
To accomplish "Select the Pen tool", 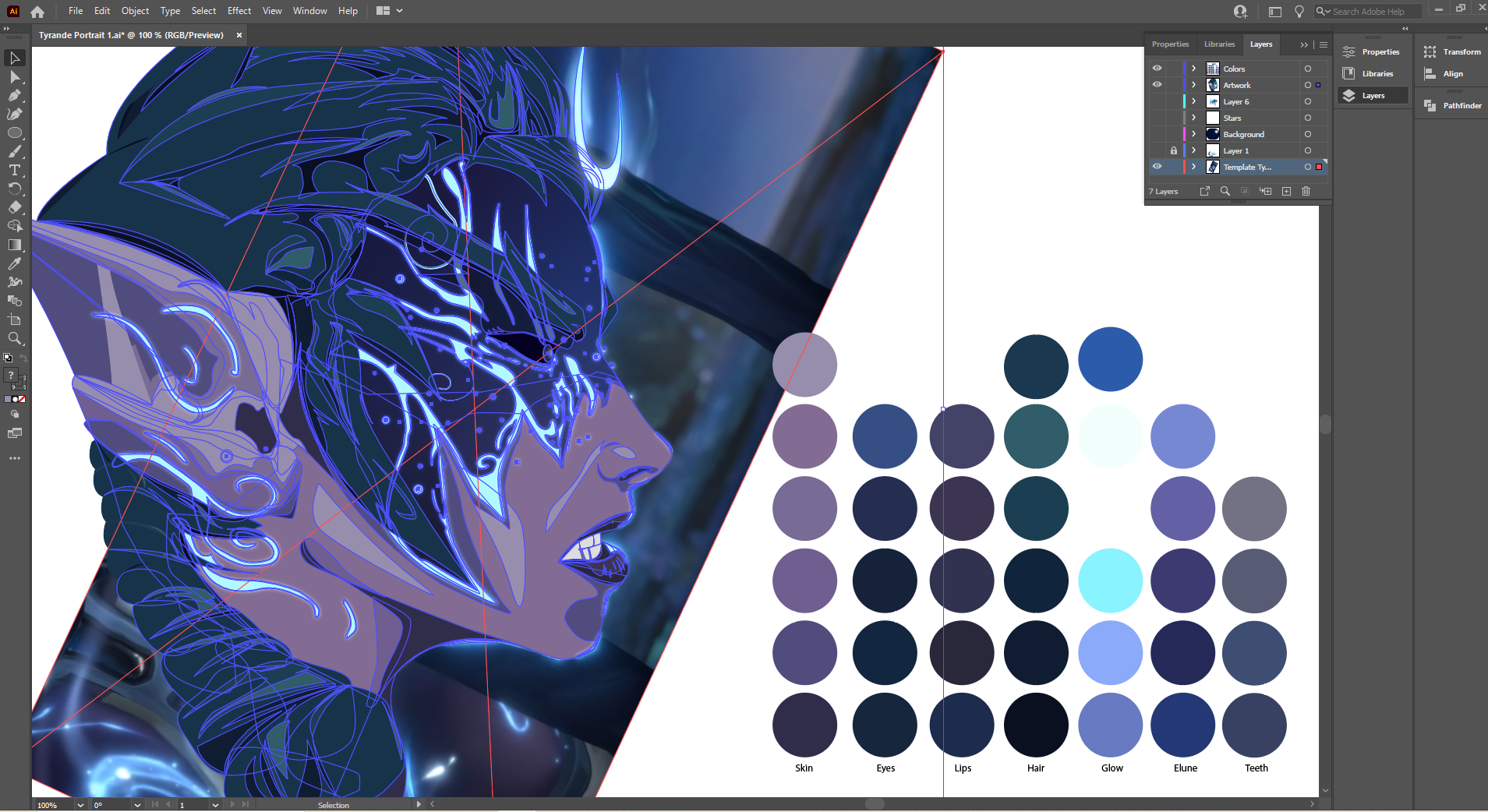I will click(15, 95).
